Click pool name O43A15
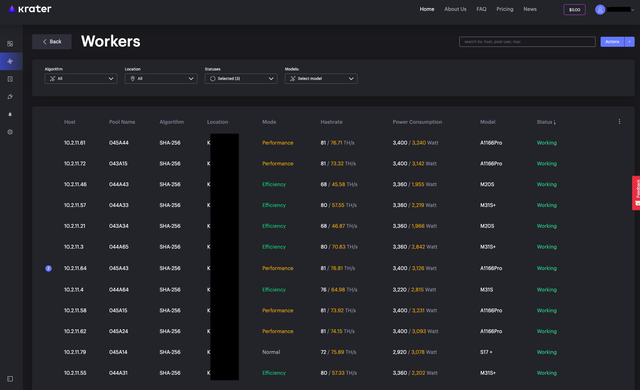Viewport: 640px width, 390px height. [x=118, y=164]
